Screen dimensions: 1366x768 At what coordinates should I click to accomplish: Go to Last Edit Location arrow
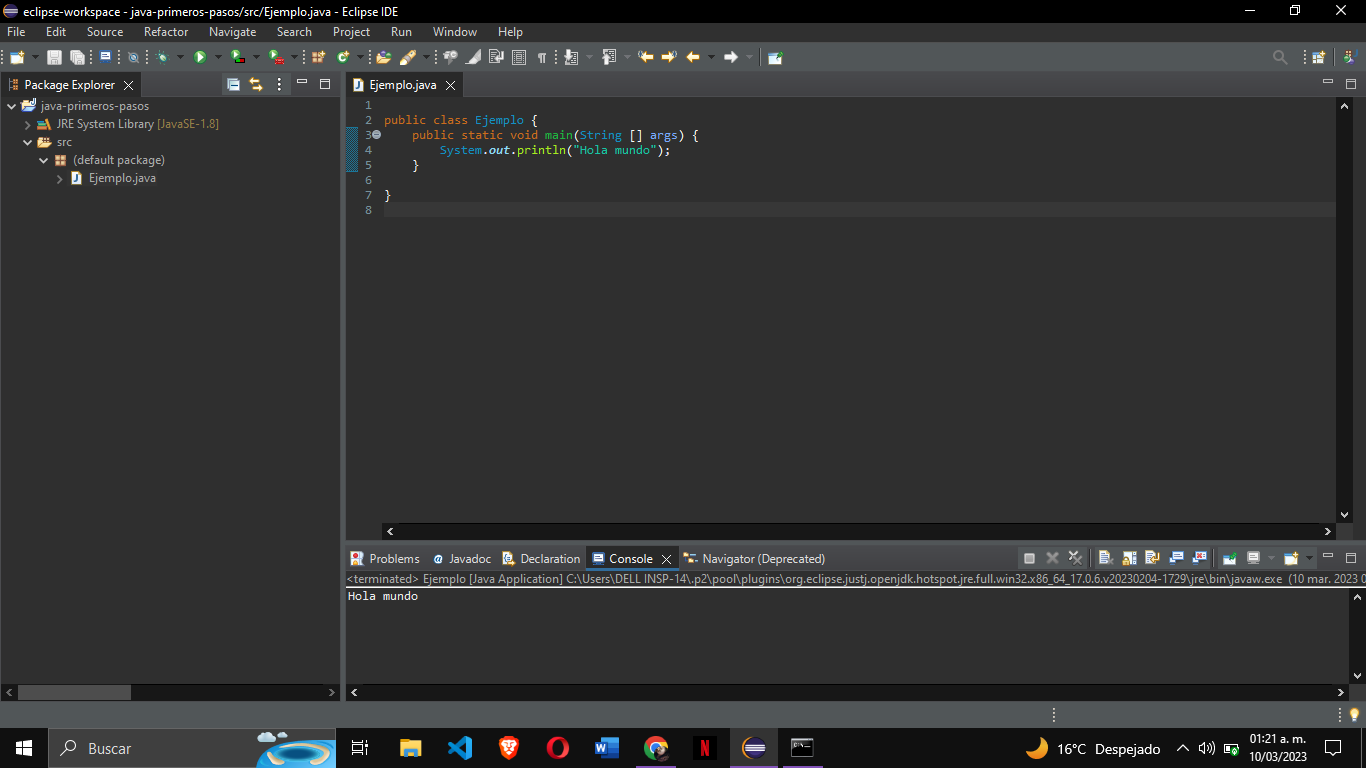pyautogui.click(x=646, y=57)
